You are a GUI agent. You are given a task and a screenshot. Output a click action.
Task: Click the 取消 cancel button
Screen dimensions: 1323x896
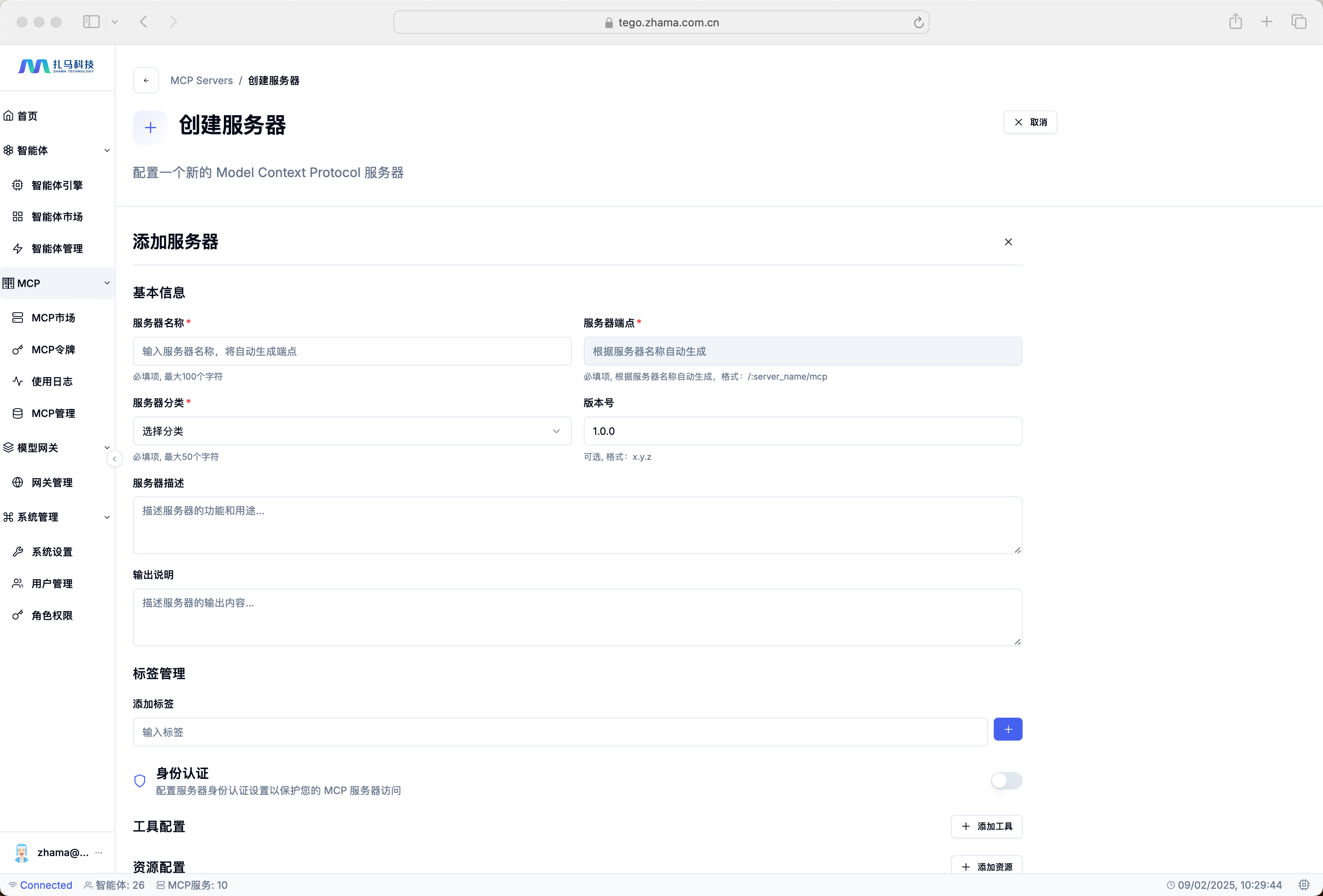click(x=1030, y=122)
